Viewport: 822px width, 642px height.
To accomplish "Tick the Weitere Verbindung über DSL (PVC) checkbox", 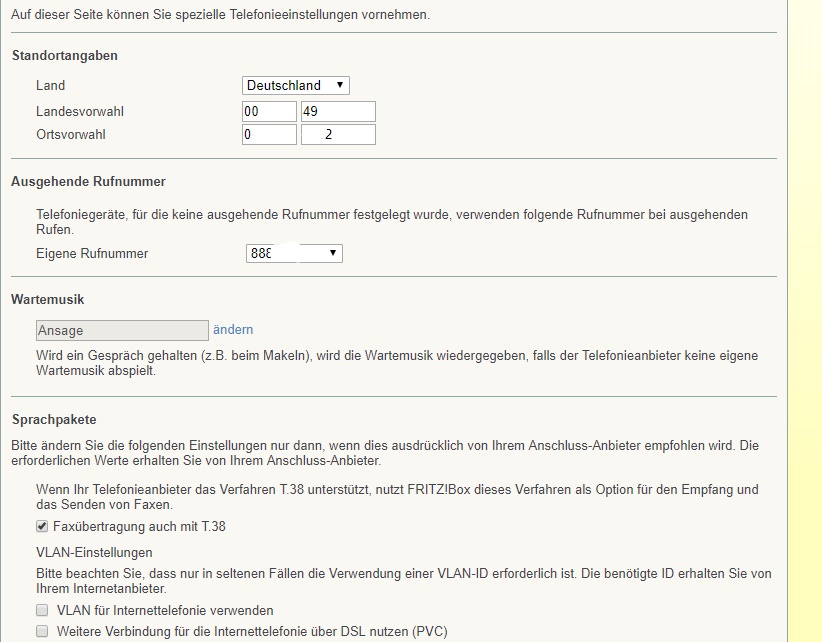I will point(42,631).
